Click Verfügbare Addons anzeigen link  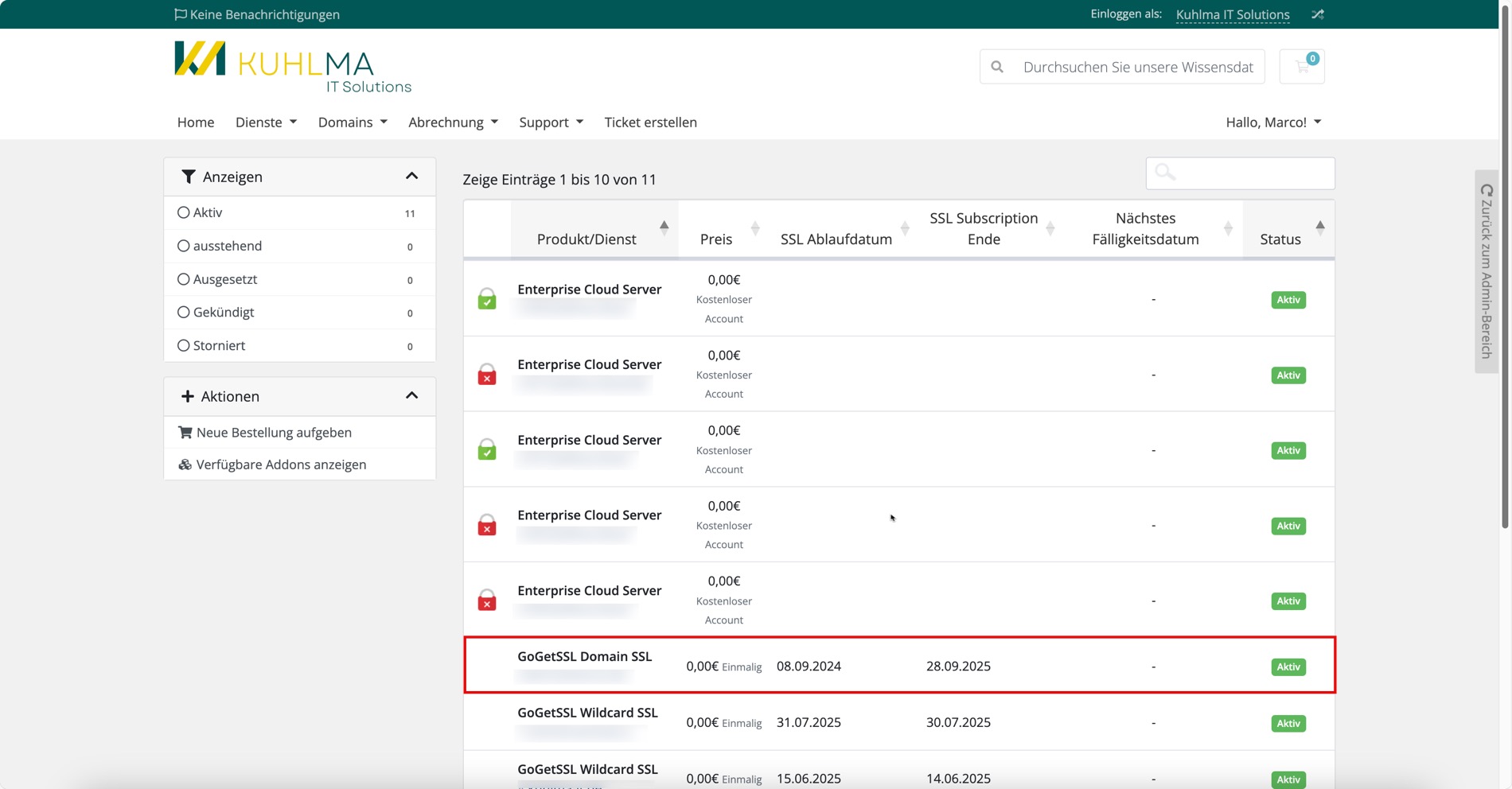click(x=281, y=464)
